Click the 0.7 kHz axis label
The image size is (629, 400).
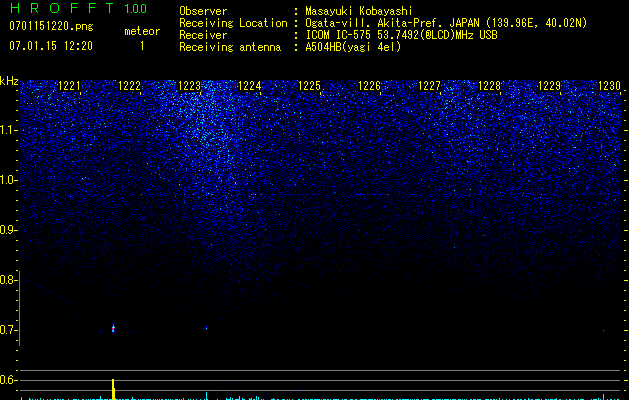click(8, 330)
